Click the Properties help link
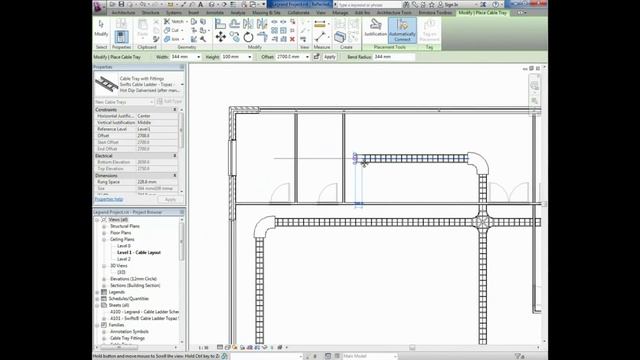This screenshot has width=640, height=360. tap(109, 199)
